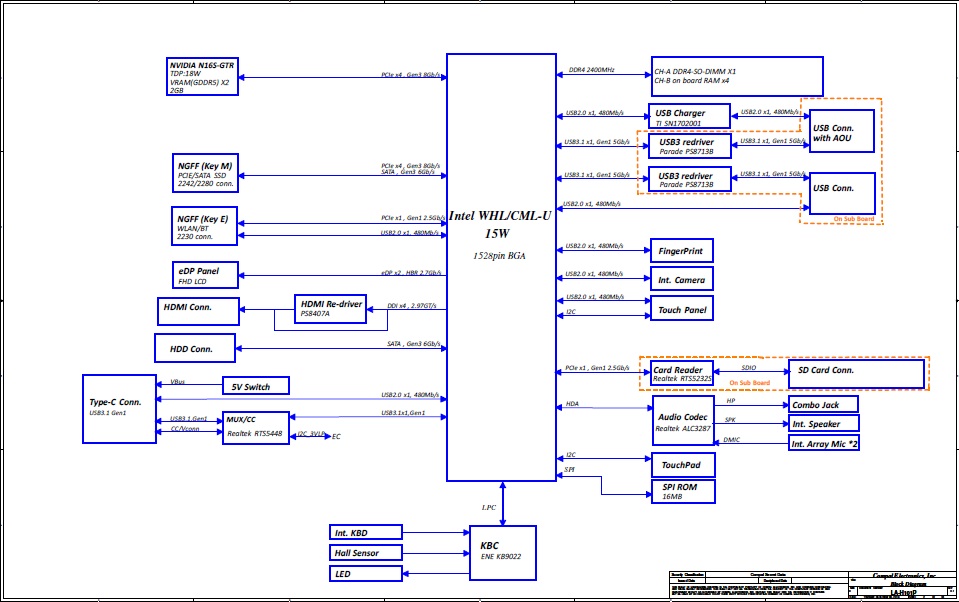This screenshot has height=602, width=959.
Task: Click the "1528pin BGA" text
Action: point(499,256)
